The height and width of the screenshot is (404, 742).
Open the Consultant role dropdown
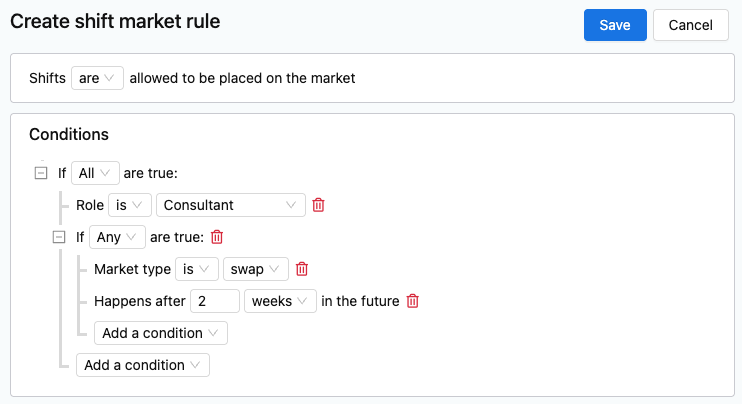pos(231,205)
